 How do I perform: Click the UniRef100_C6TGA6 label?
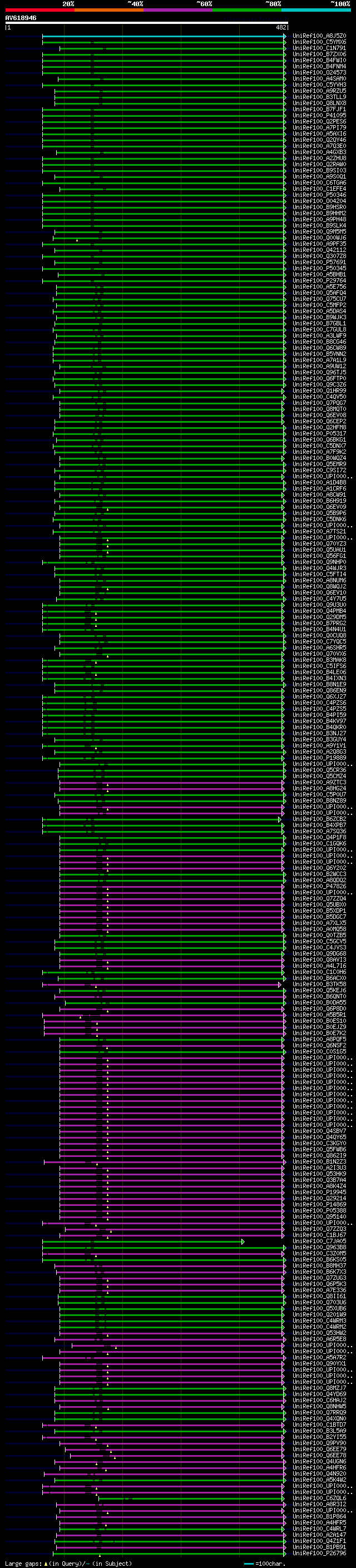tap(319, 182)
